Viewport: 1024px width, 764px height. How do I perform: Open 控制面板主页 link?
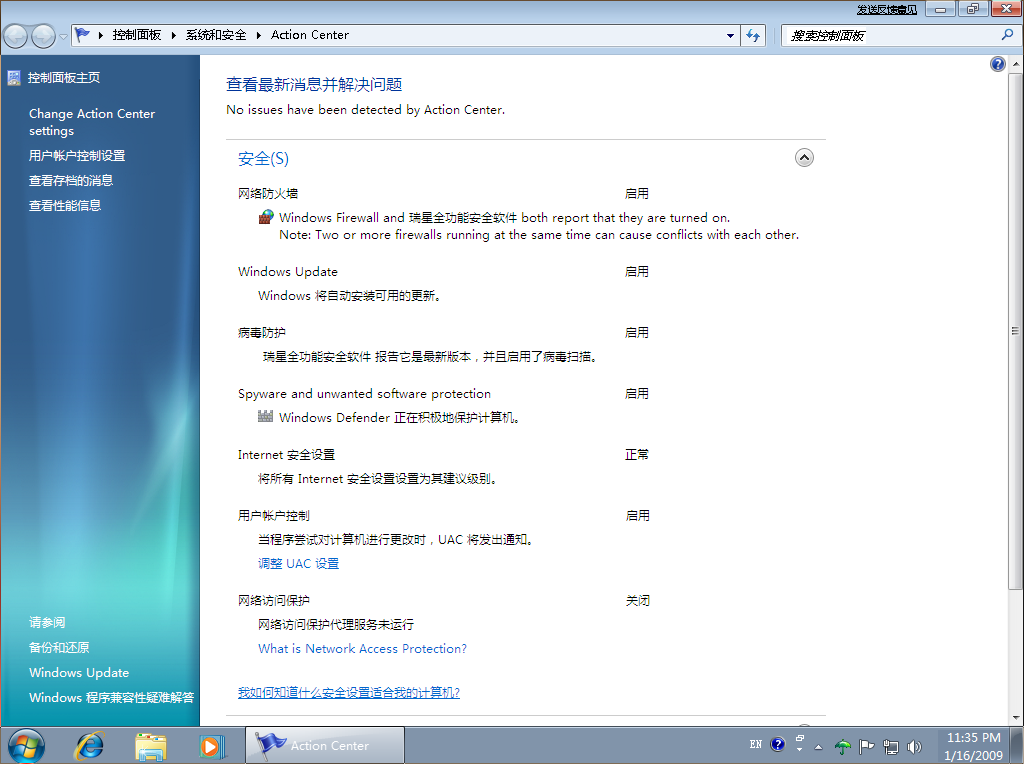64,78
